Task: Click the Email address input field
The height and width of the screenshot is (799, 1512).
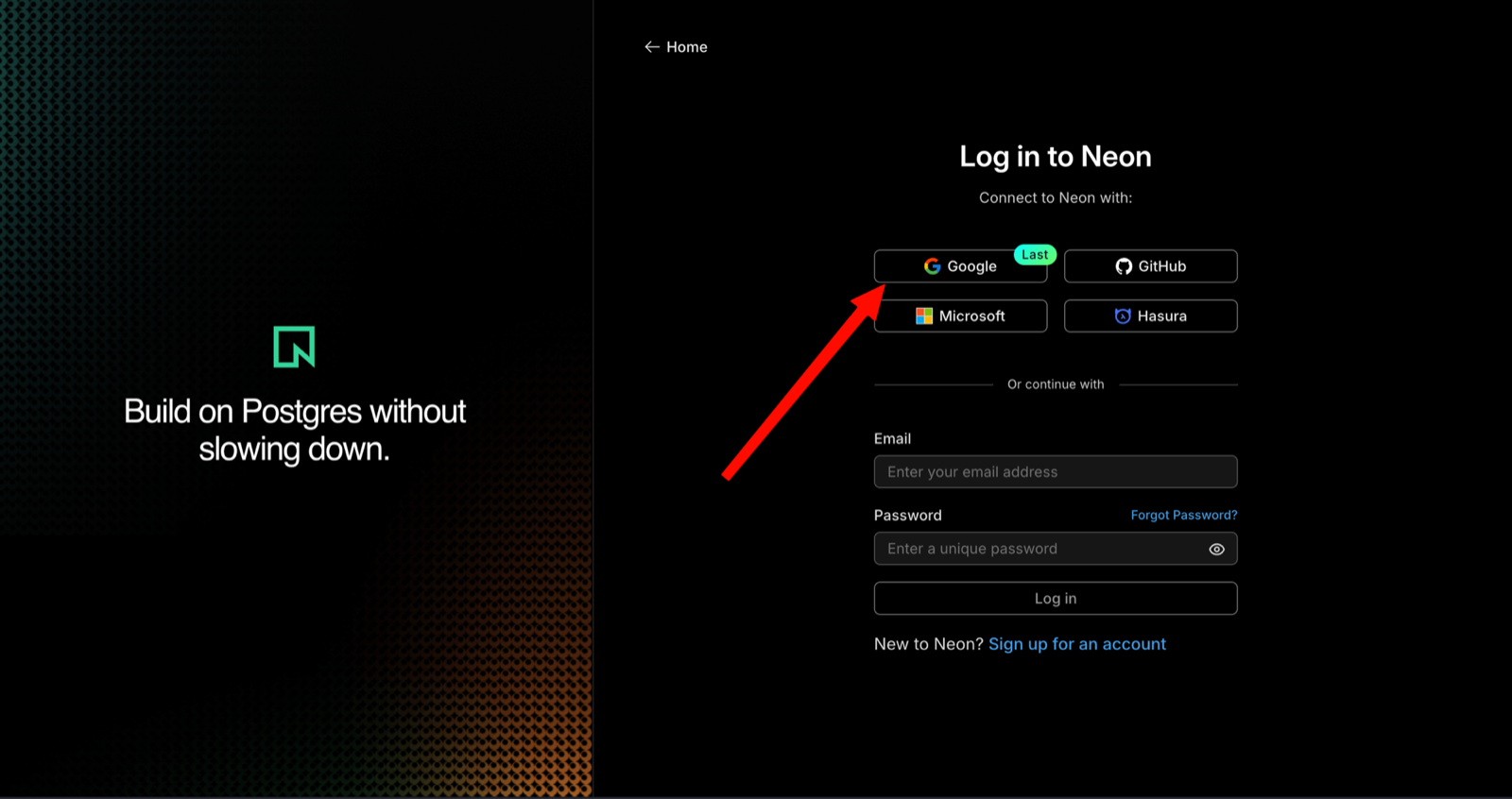Action: pos(1056,472)
